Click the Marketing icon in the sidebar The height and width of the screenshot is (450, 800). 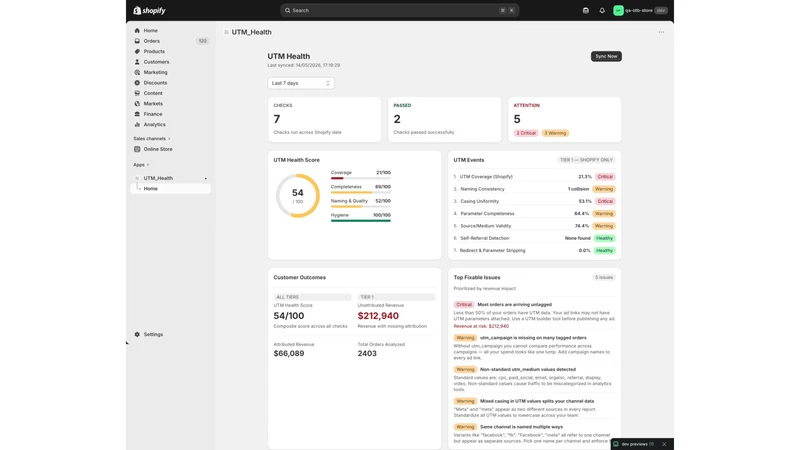coord(137,72)
